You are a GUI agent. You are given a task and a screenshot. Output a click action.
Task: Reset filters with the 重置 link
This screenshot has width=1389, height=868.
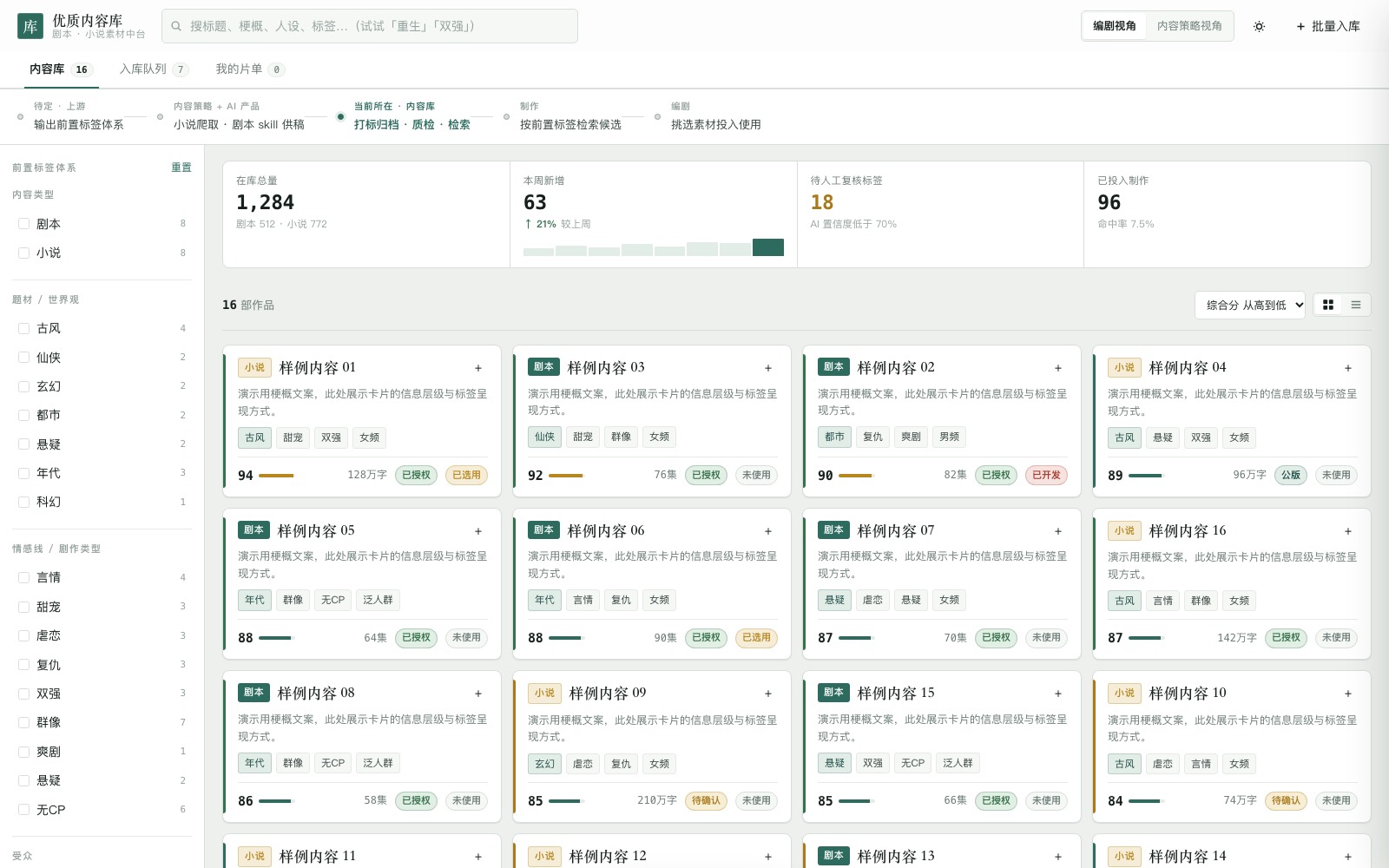click(x=181, y=168)
